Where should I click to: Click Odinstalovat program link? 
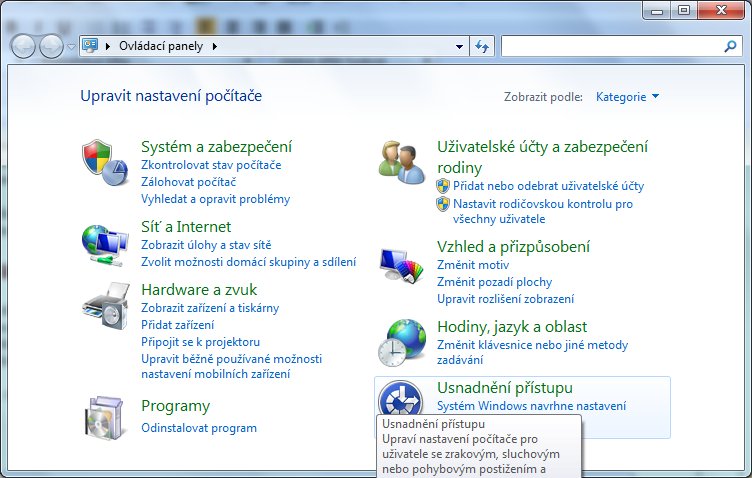(199, 428)
